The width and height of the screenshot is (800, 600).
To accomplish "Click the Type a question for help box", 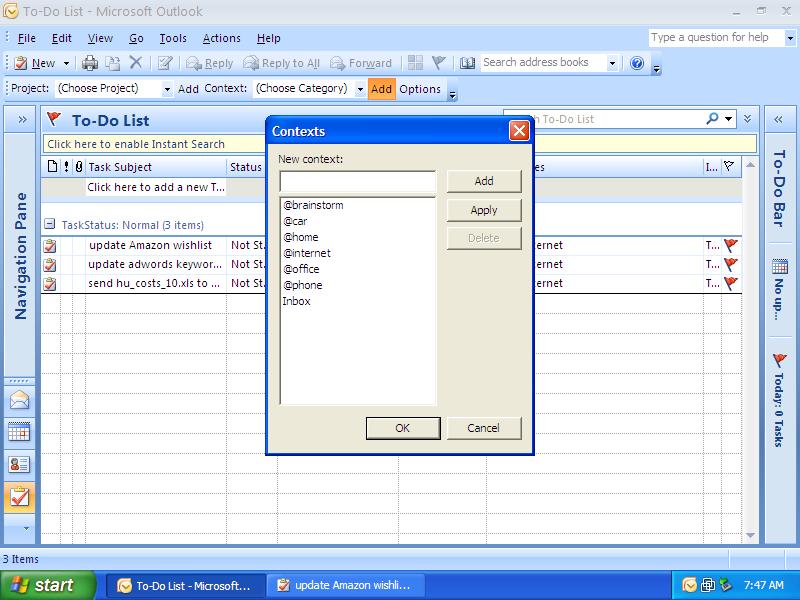I will (x=716, y=37).
